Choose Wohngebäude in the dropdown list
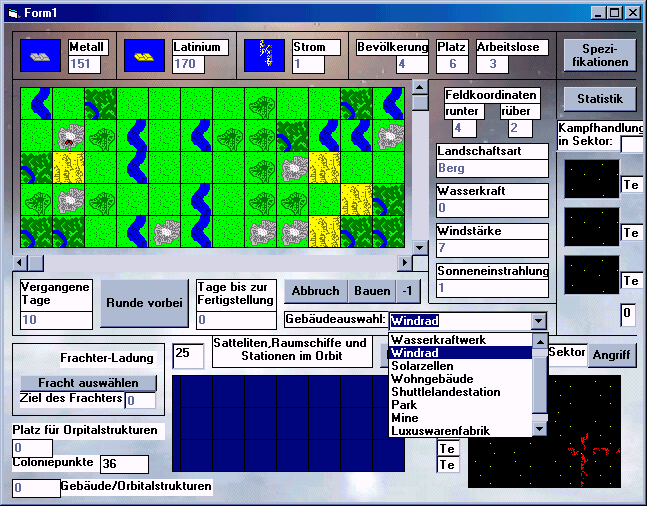Screen dimensions: 647x506 tap(431, 379)
